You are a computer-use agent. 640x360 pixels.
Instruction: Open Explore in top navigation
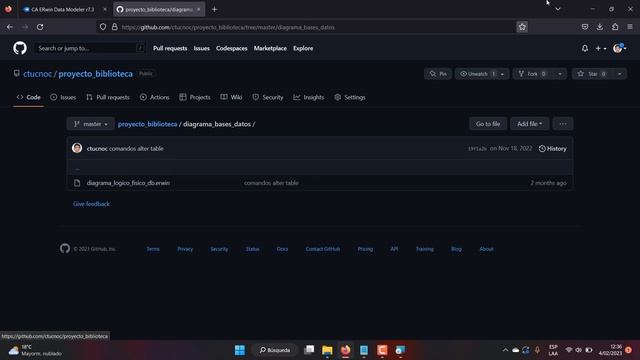pos(303,48)
